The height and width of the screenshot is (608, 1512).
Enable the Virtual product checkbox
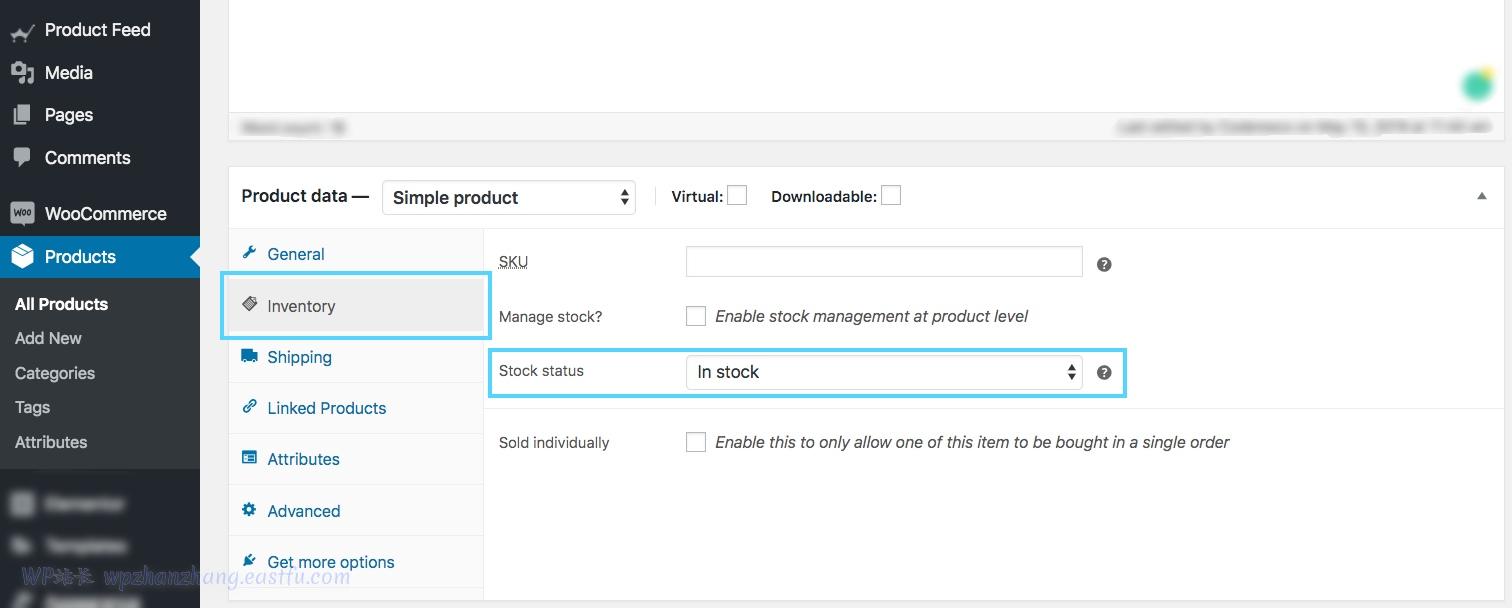[x=737, y=196]
